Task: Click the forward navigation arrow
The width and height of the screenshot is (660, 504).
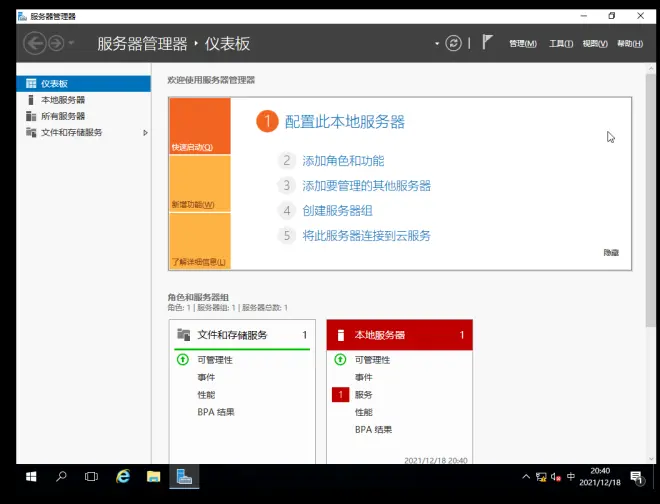Action: click(x=56, y=43)
